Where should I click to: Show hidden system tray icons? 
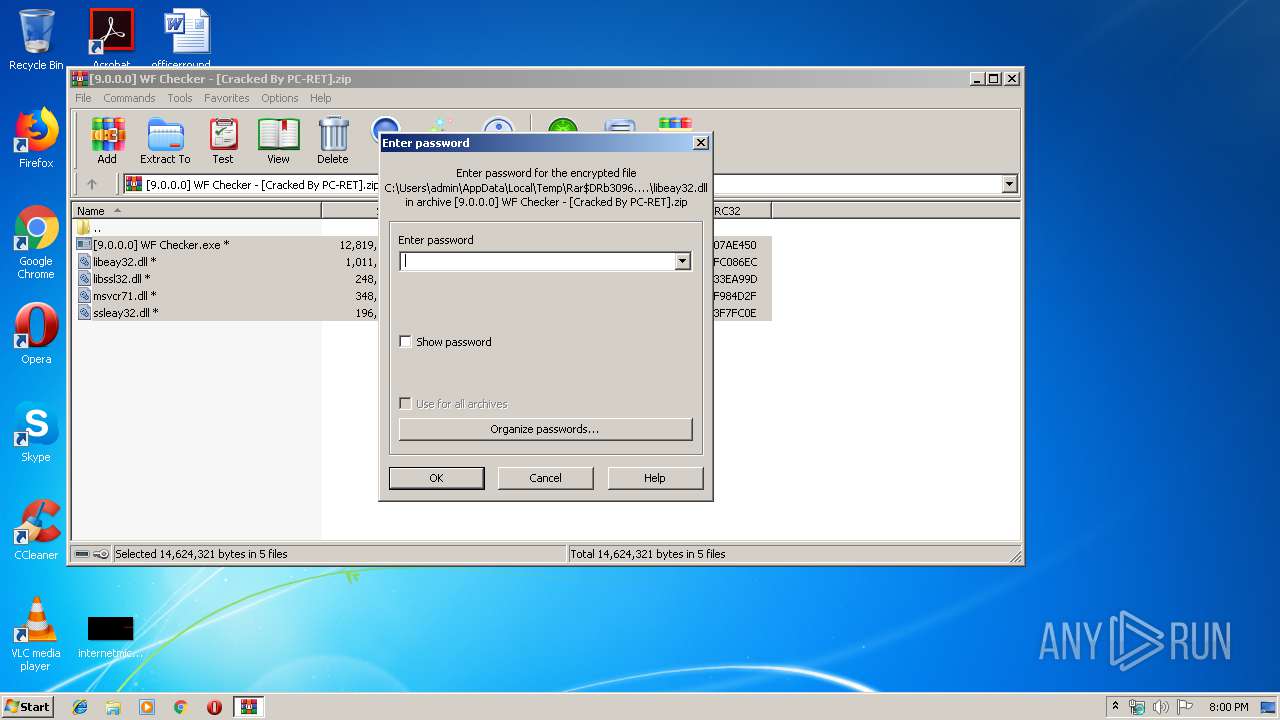(1115, 707)
